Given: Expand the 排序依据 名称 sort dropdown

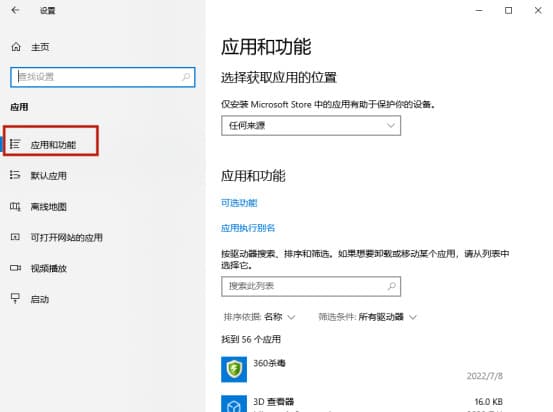Looking at the screenshot, I should (x=259, y=317).
